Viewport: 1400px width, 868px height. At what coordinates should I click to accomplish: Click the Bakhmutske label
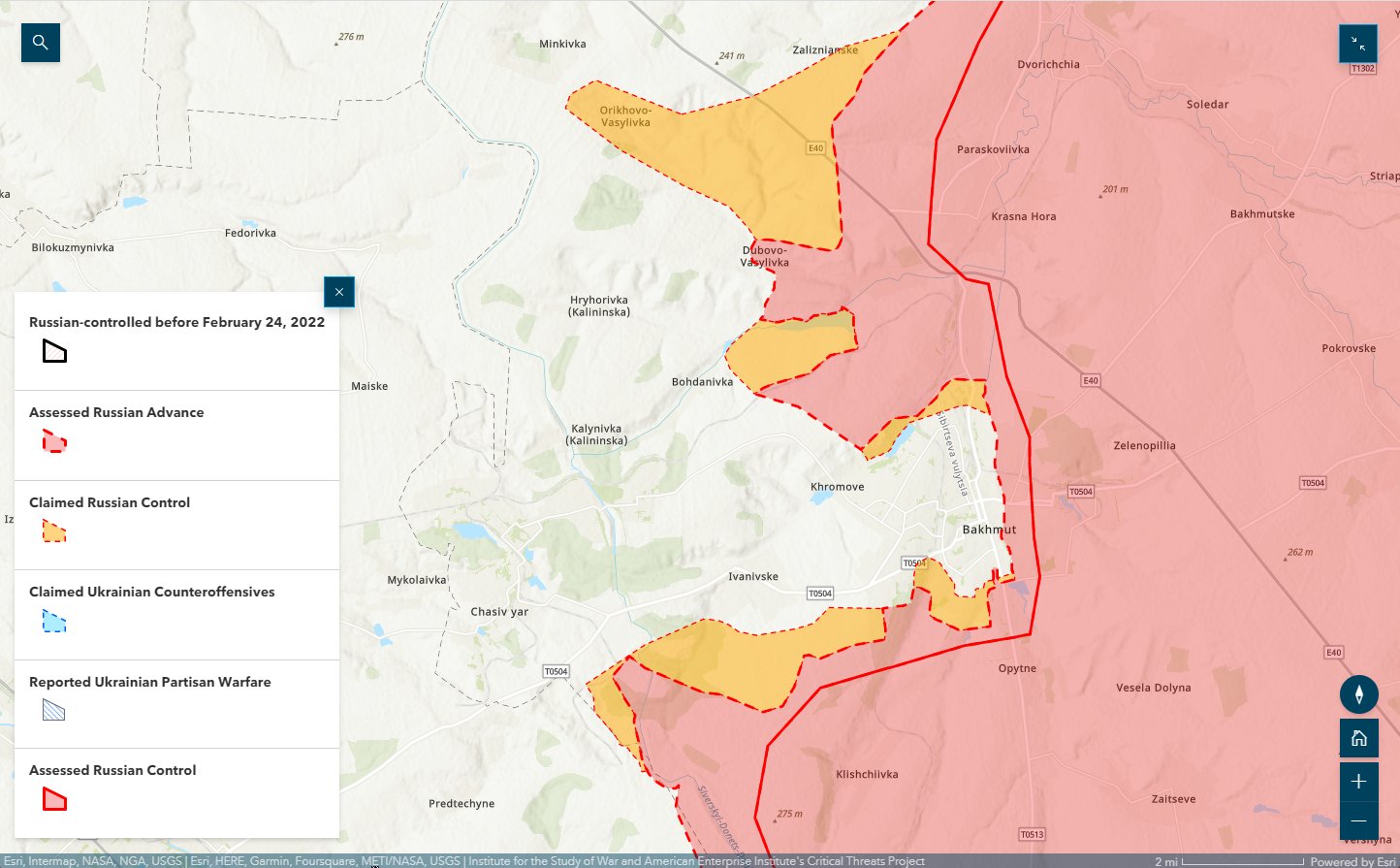coord(1262,213)
